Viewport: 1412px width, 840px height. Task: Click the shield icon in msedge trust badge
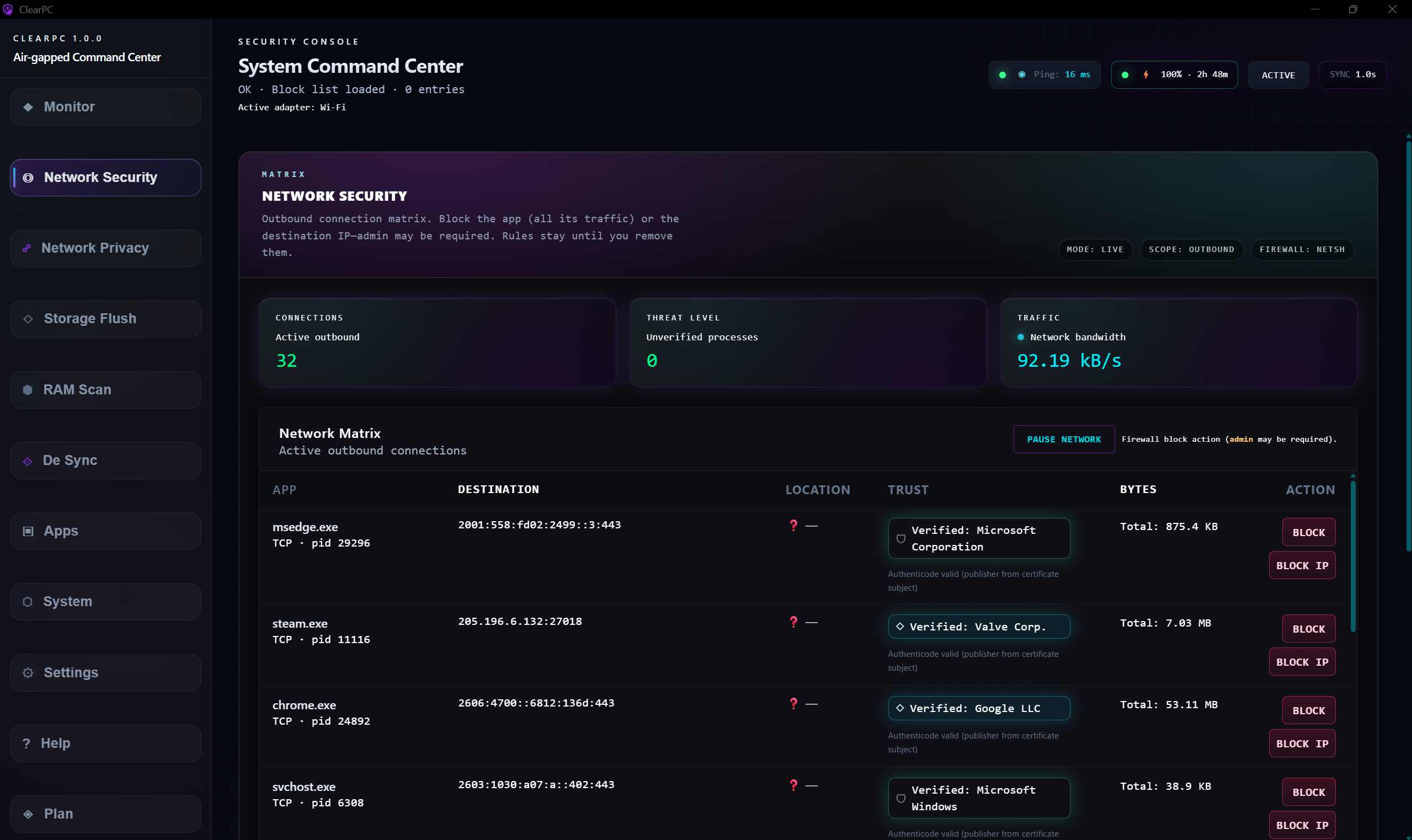click(901, 538)
